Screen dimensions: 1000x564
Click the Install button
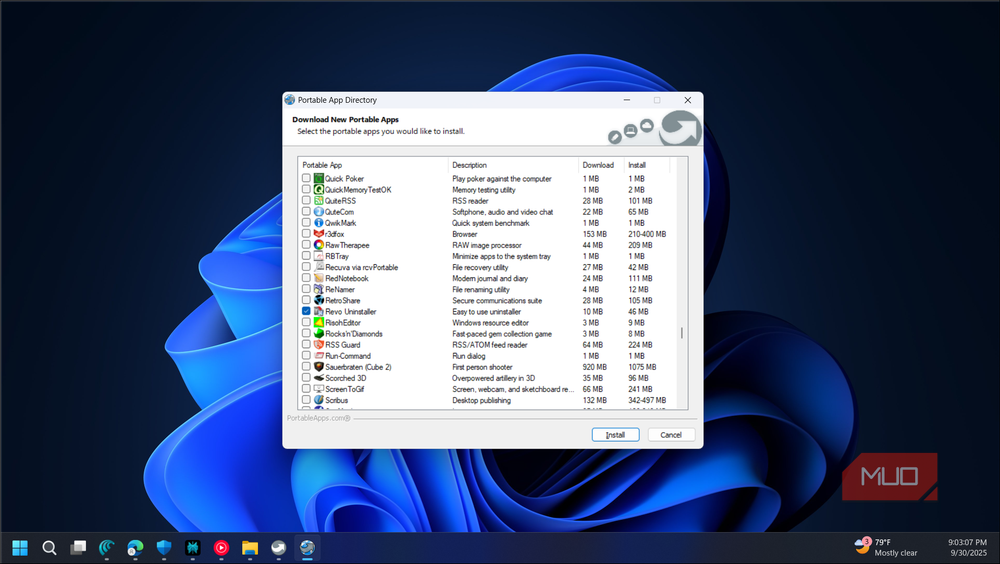pos(615,434)
